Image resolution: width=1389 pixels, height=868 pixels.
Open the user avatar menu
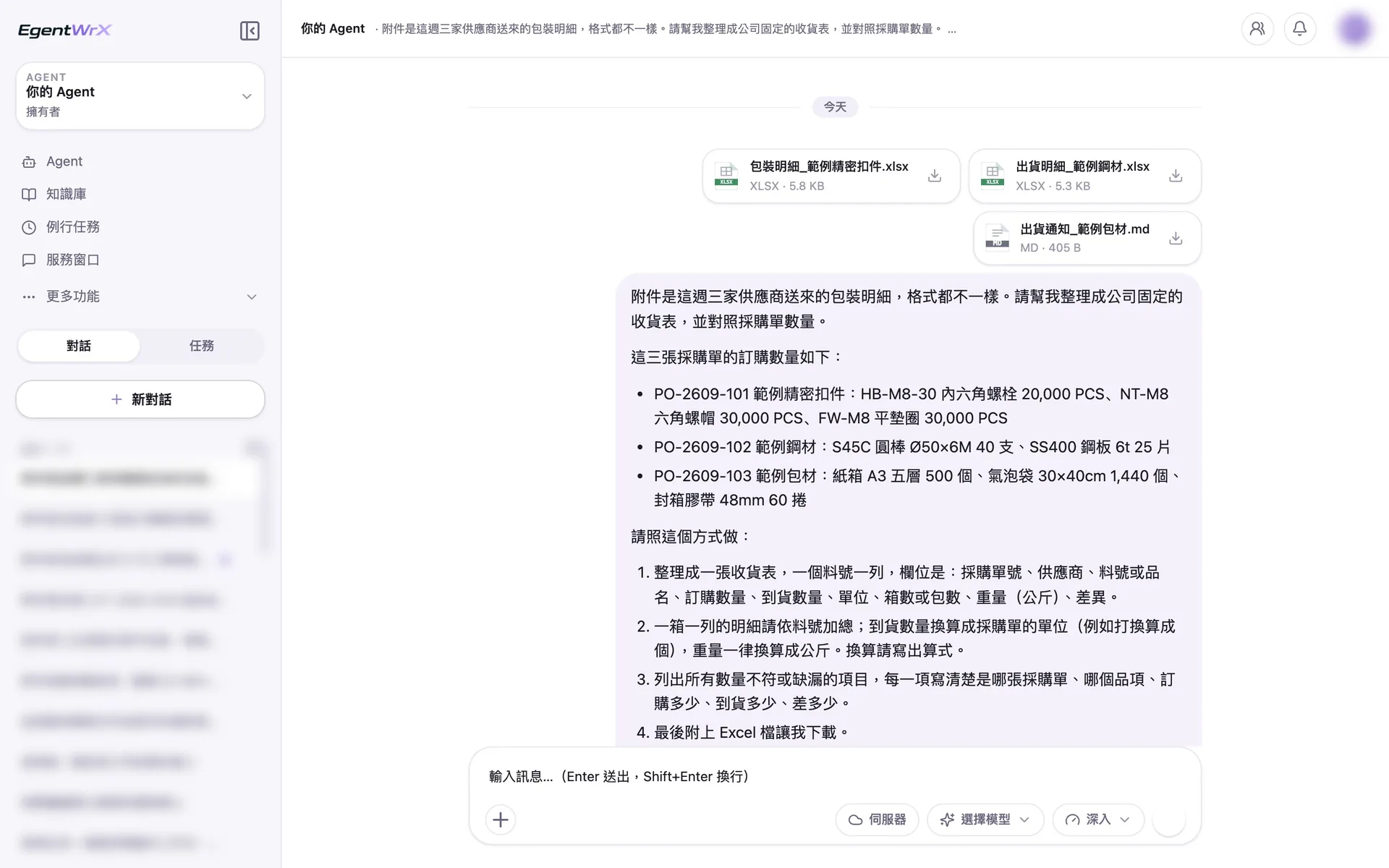[1354, 29]
